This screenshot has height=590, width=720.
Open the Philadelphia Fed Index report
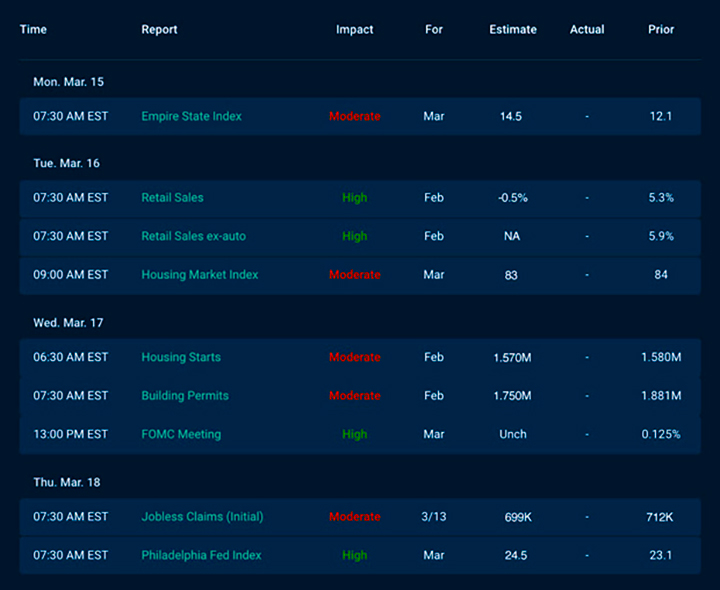(201, 555)
